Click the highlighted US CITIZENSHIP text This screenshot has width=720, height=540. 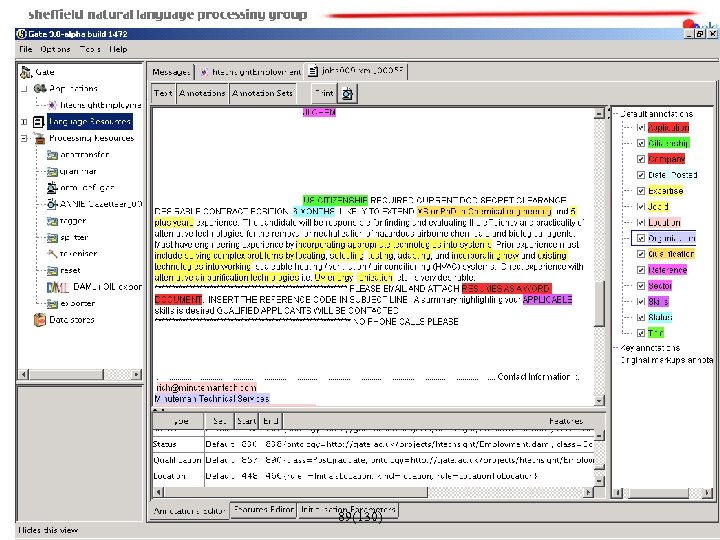(x=335, y=200)
